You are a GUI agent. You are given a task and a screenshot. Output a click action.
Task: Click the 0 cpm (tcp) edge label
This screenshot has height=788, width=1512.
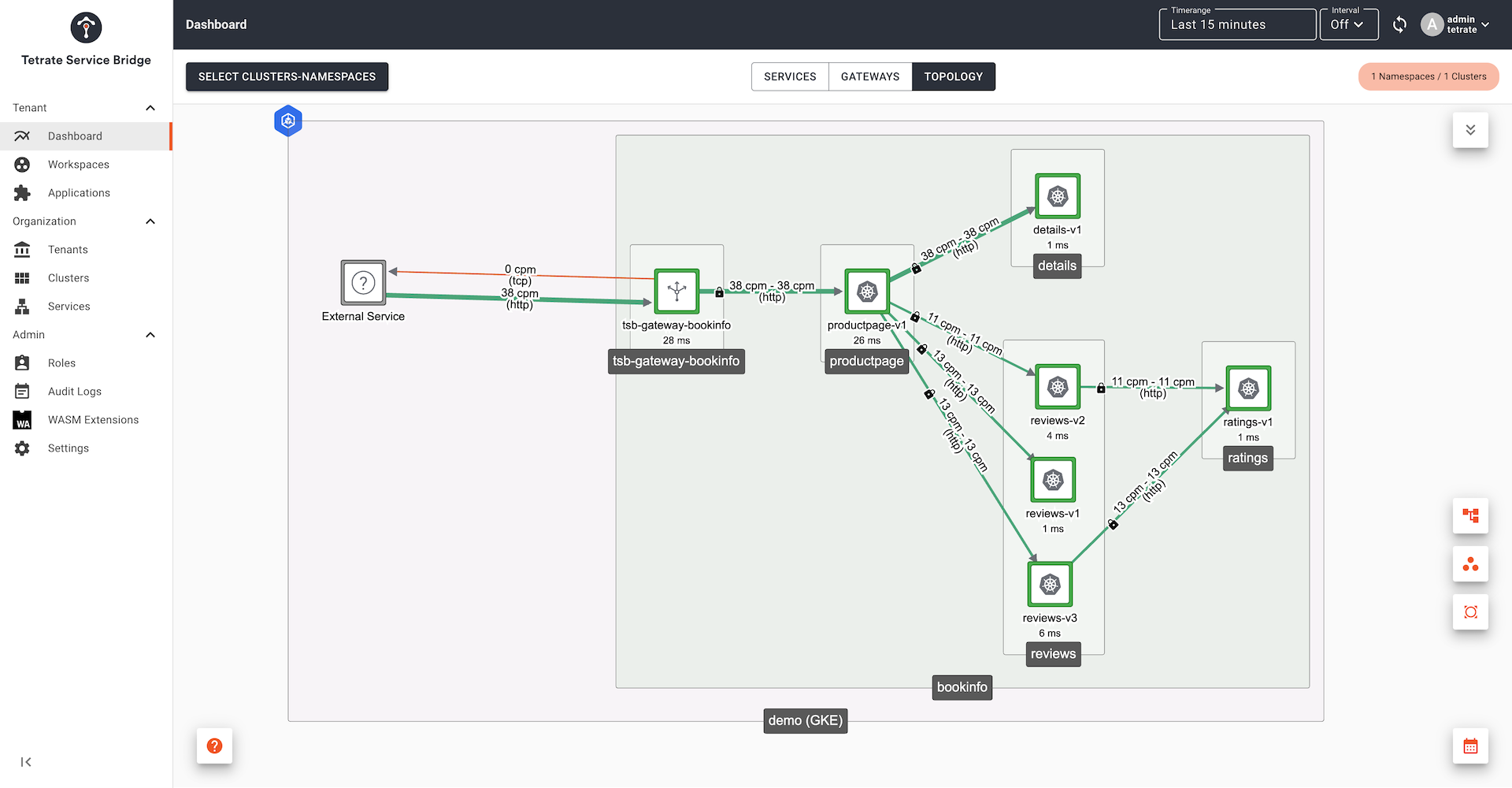[x=520, y=275]
